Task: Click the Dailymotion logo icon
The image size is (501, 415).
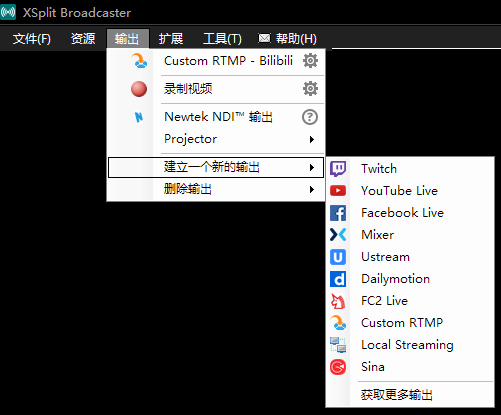Action: (338, 279)
